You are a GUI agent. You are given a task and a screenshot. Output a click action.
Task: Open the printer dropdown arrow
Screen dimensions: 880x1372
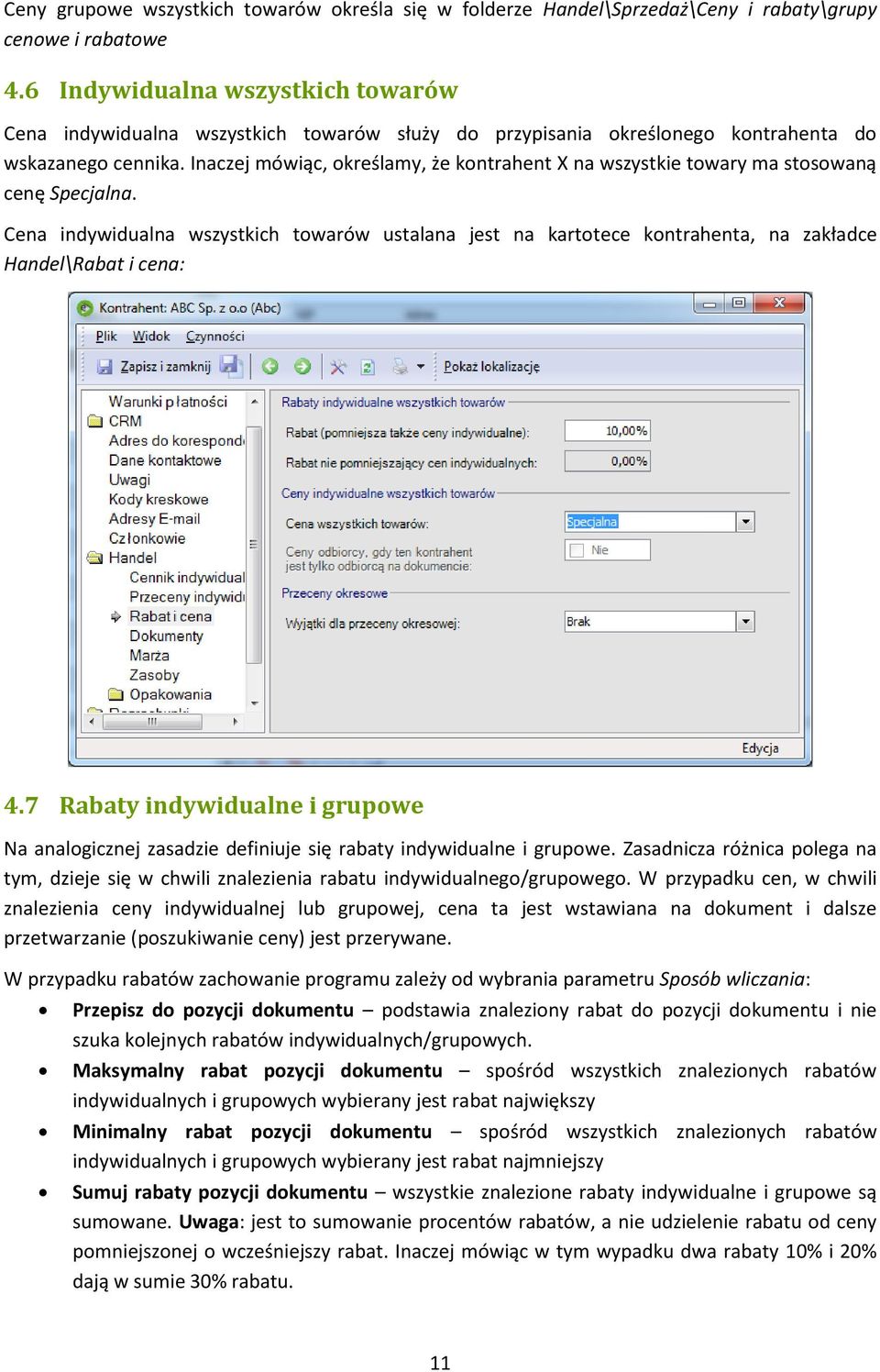pos(421,367)
